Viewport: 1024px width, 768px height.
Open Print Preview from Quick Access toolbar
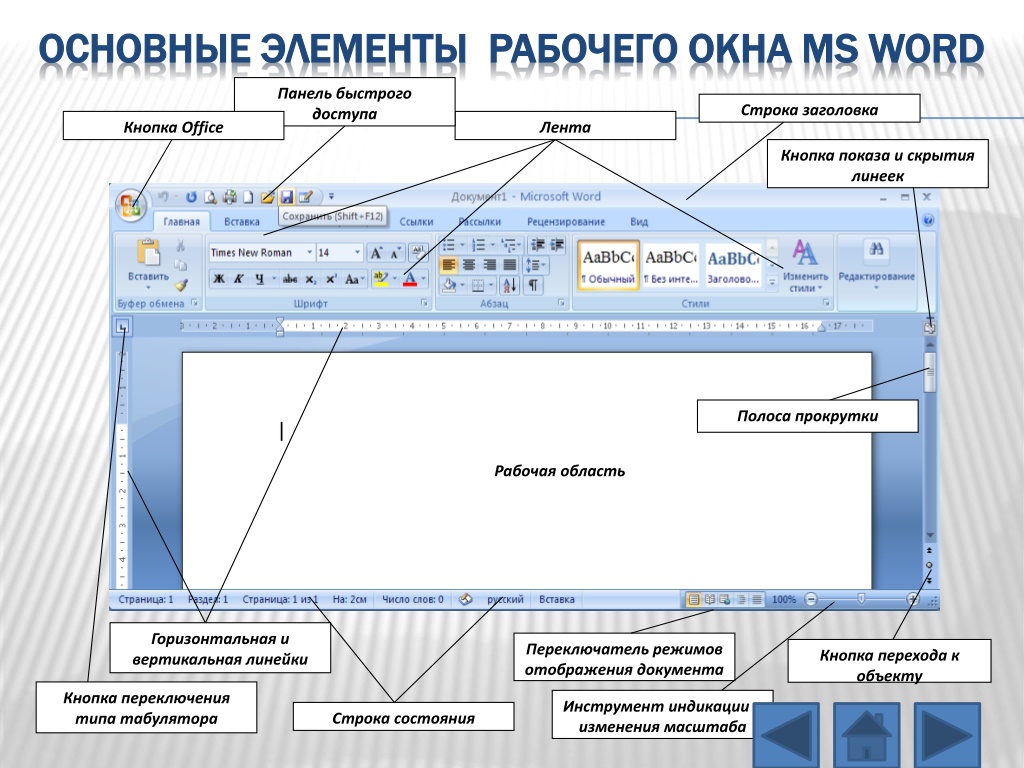pyautogui.click(x=210, y=197)
